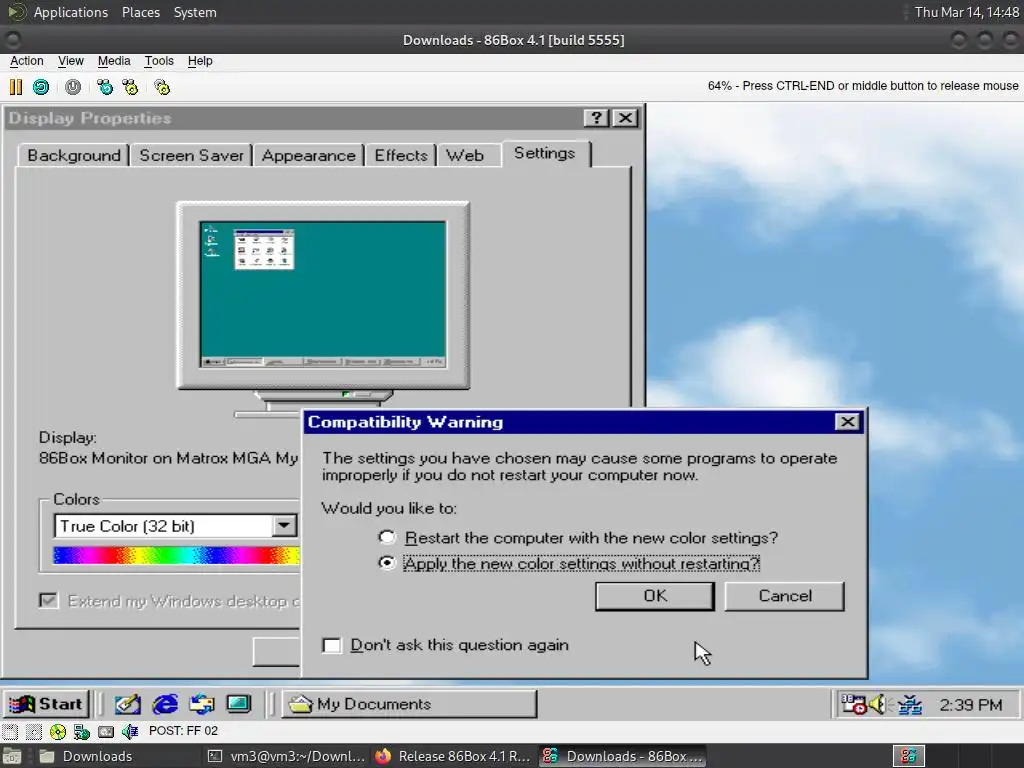The image size is (1024, 768).
Task: Open 86Box settings via the wrench gear icon
Action: click(x=162, y=87)
